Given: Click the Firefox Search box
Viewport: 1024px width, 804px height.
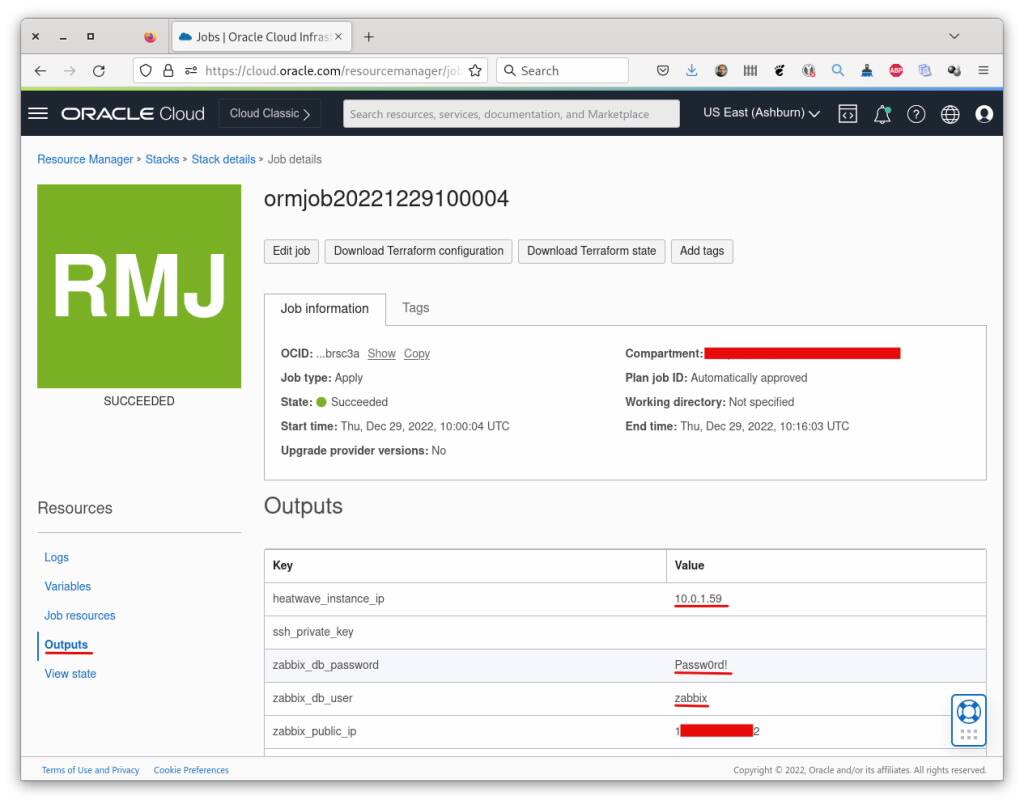Looking at the screenshot, I should [x=562, y=71].
